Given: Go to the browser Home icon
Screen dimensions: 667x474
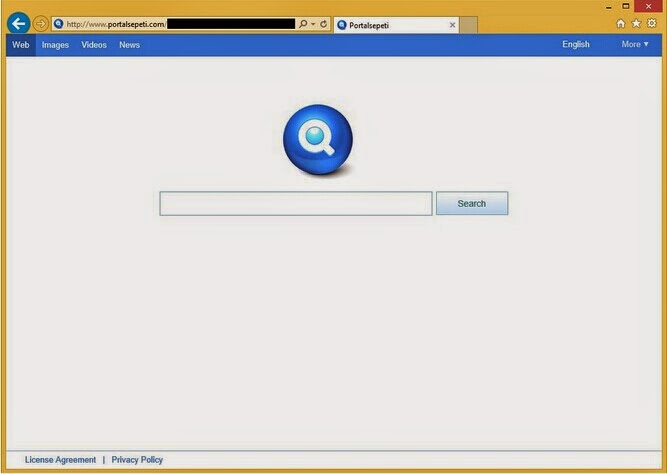Looking at the screenshot, I should pos(621,23).
